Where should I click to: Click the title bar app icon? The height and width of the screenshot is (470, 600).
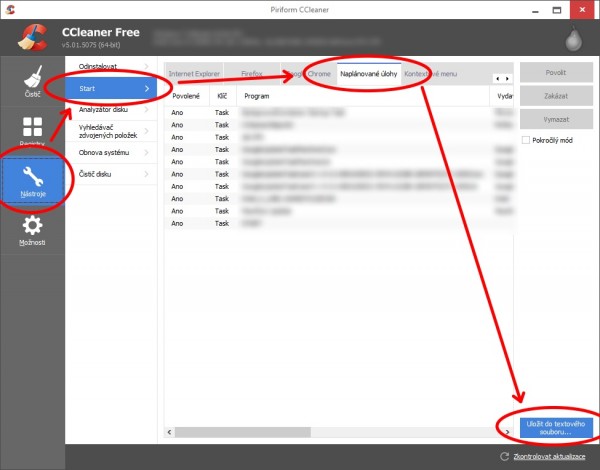coord(12,8)
